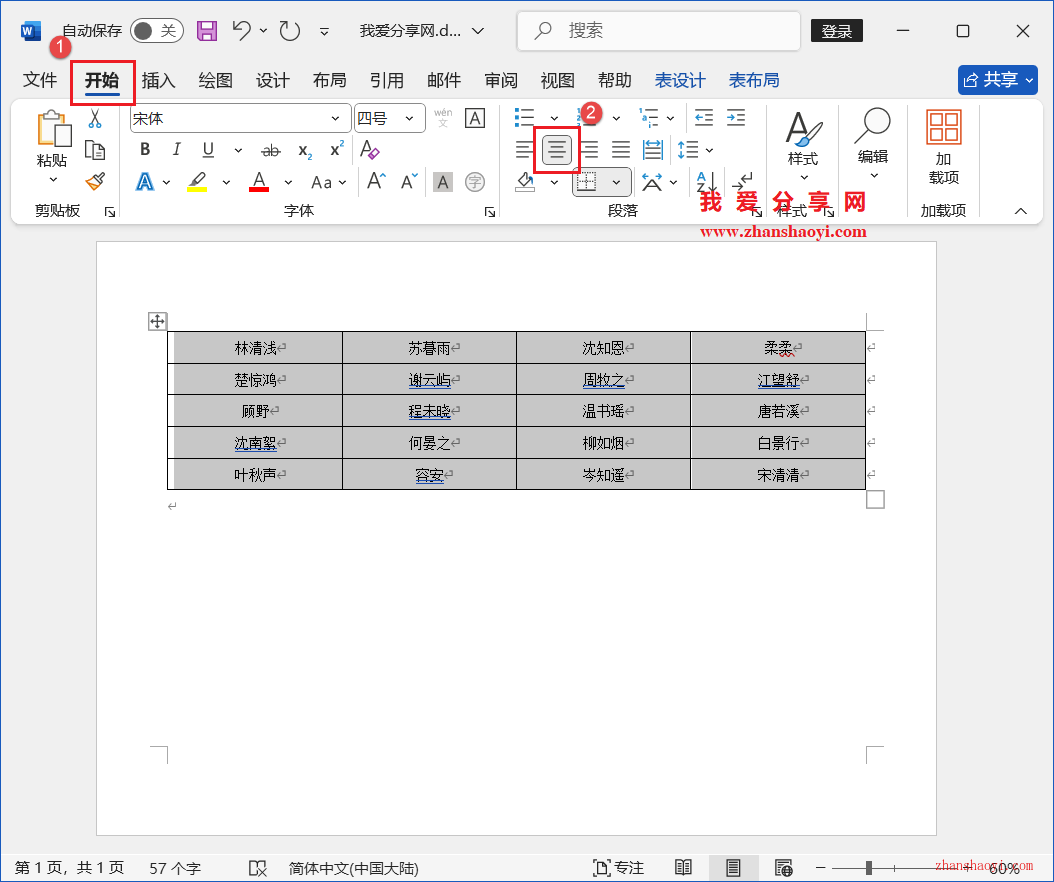Switch to the 布局 tab
The width and height of the screenshot is (1054, 882).
click(329, 80)
